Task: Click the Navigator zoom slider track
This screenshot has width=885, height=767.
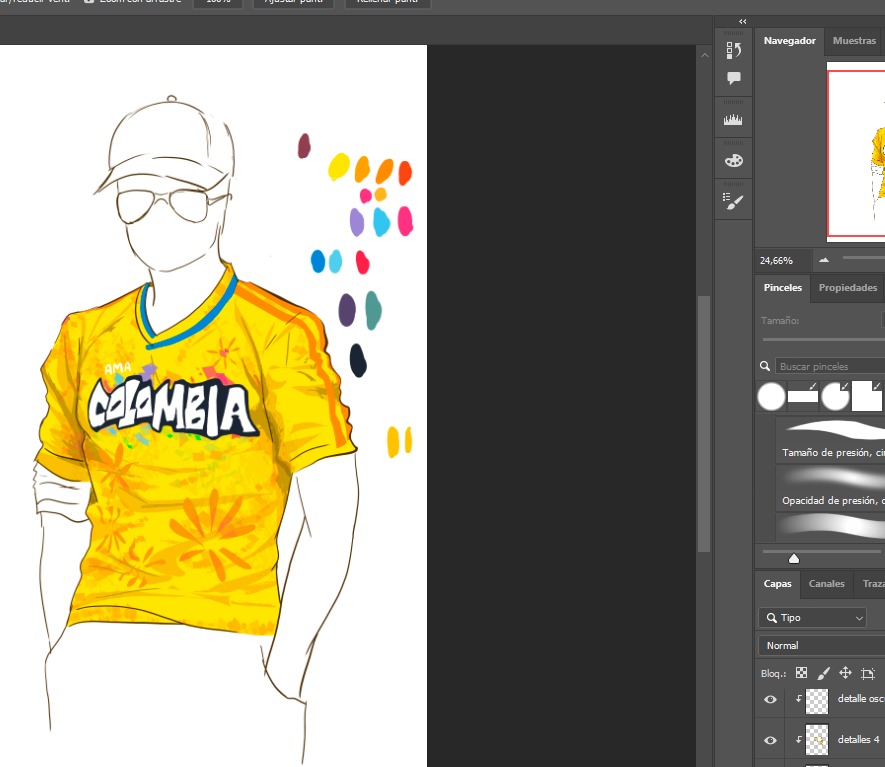Action: click(x=864, y=257)
